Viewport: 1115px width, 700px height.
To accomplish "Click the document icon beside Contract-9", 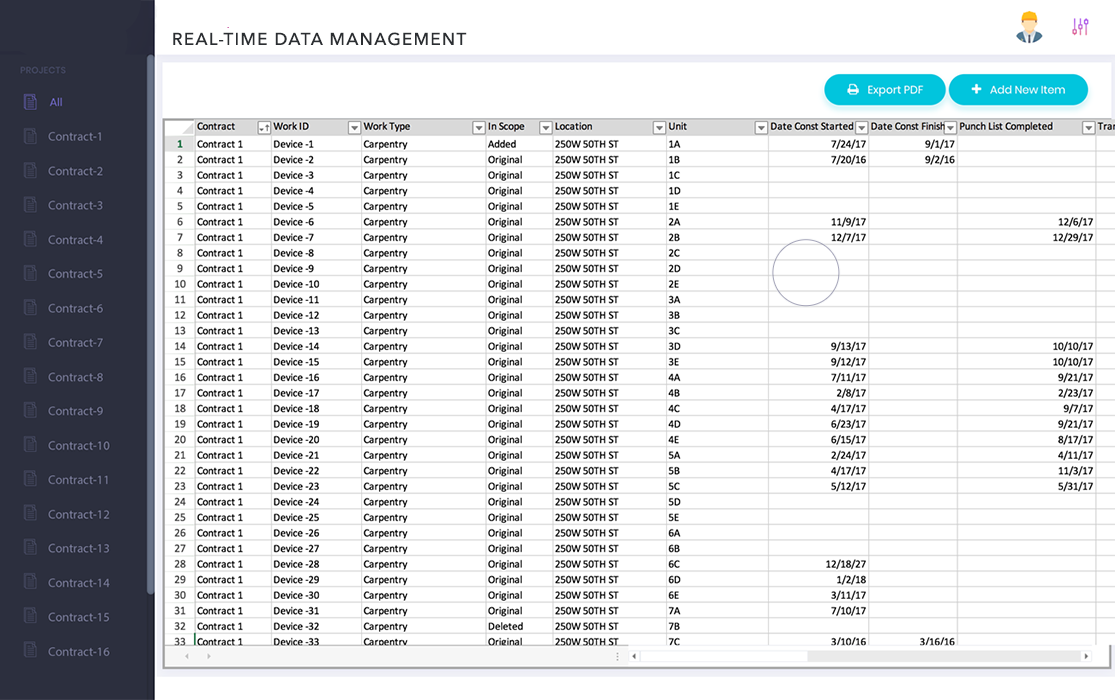I will pos(30,411).
